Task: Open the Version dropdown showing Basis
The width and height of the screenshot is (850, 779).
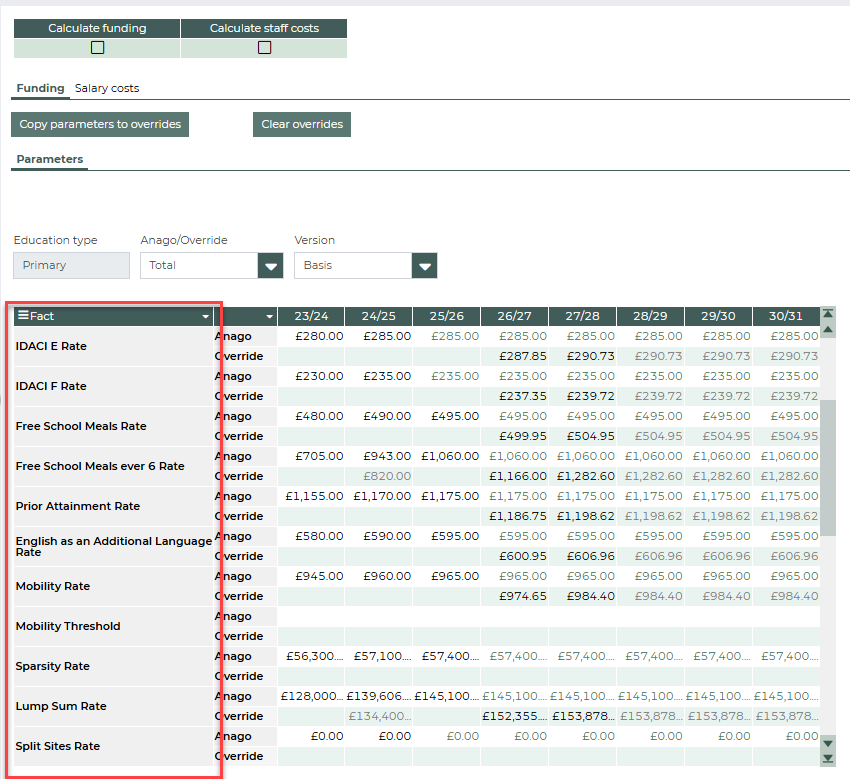Action: tap(425, 266)
